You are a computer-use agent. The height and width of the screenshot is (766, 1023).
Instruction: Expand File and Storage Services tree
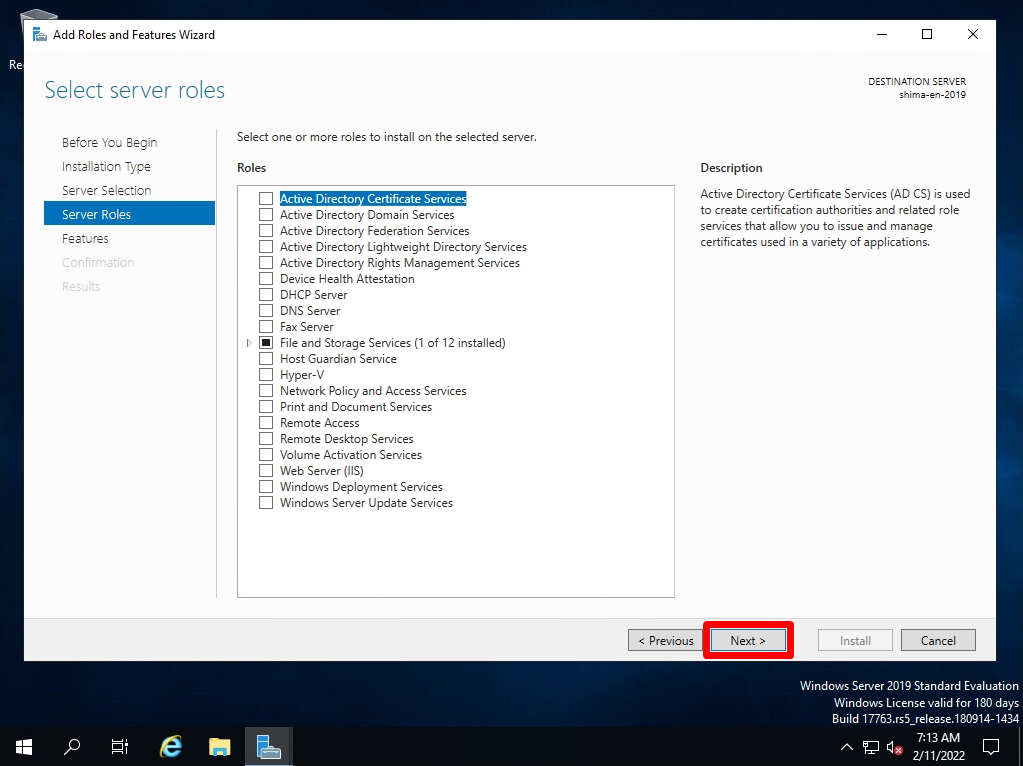(x=249, y=343)
